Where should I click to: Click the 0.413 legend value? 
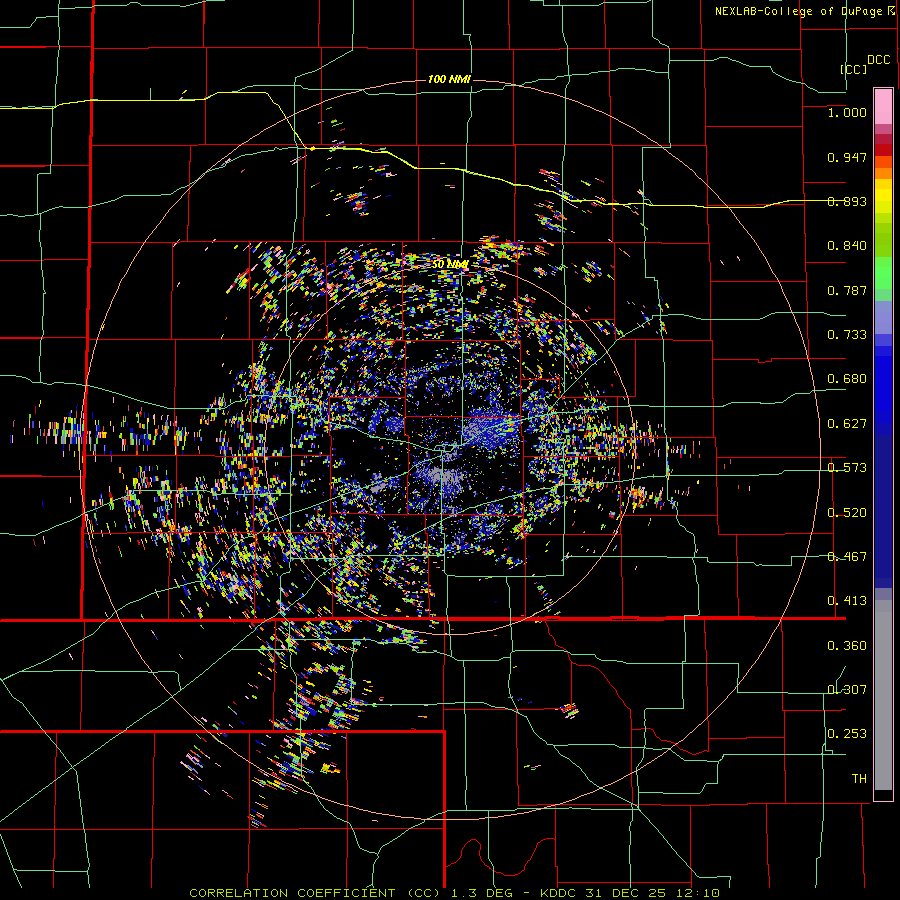pyautogui.click(x=847, y=601)
